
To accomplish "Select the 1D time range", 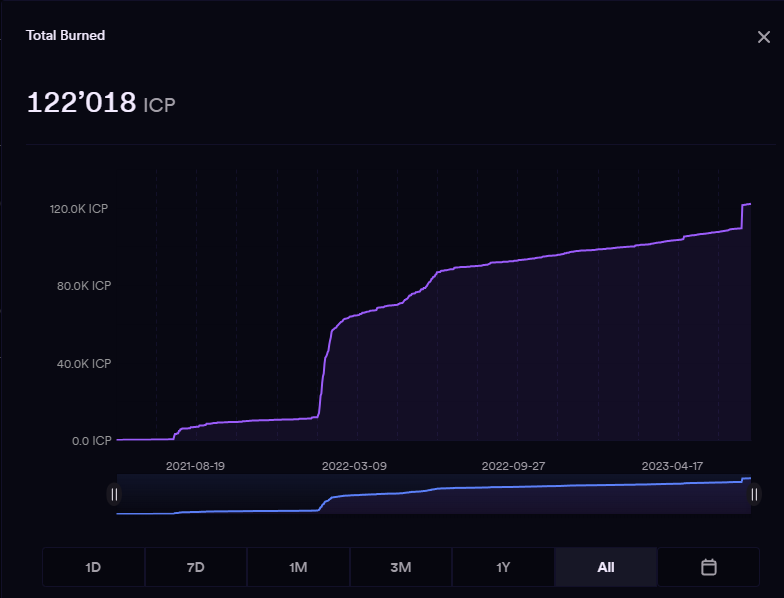I will point(93,567).
